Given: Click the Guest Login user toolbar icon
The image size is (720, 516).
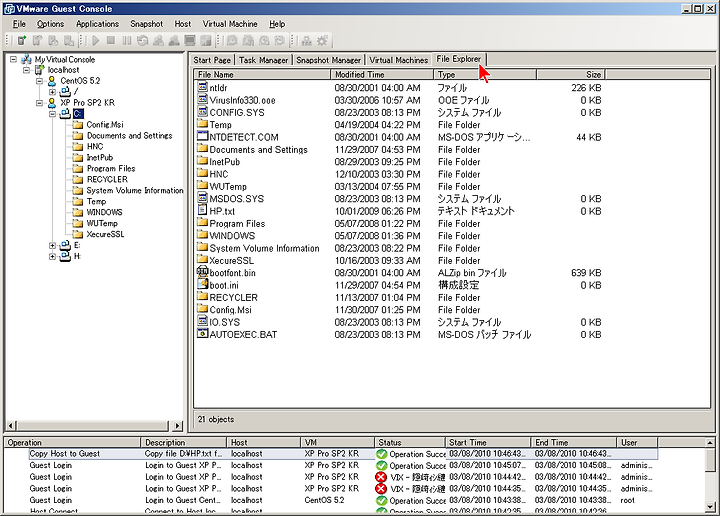Looking at the screenshot, I should 158,40.
